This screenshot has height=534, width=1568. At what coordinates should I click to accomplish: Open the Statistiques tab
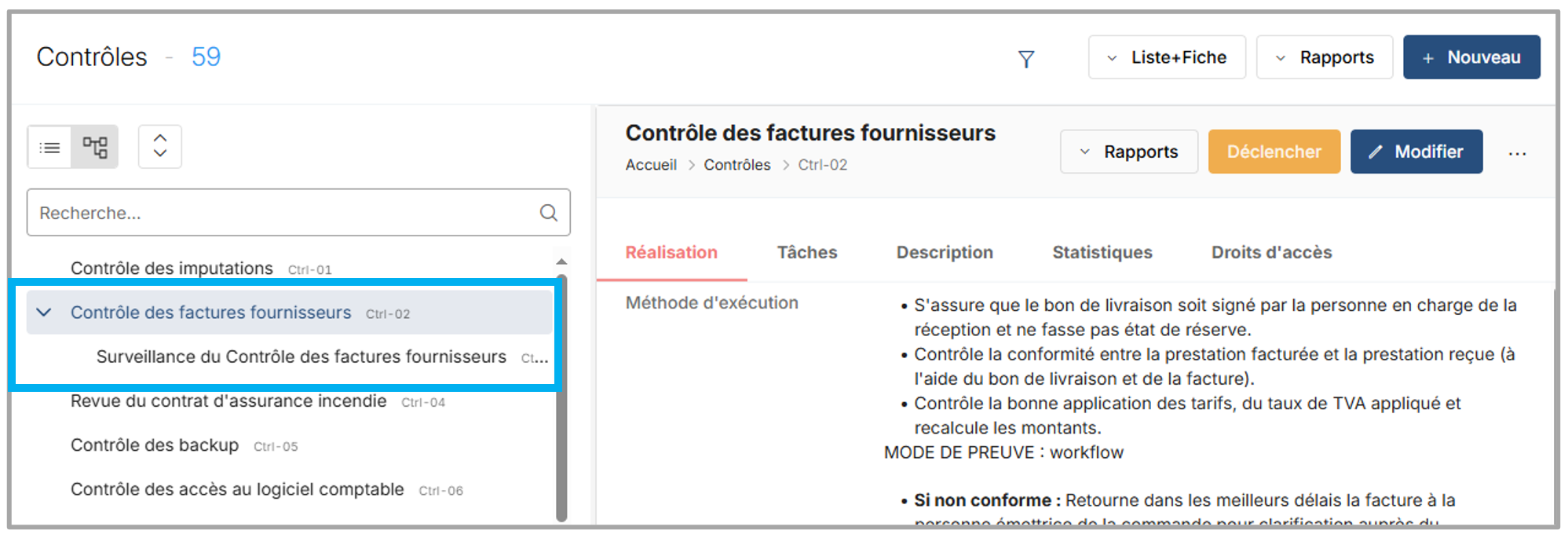tap(1102, 252)
